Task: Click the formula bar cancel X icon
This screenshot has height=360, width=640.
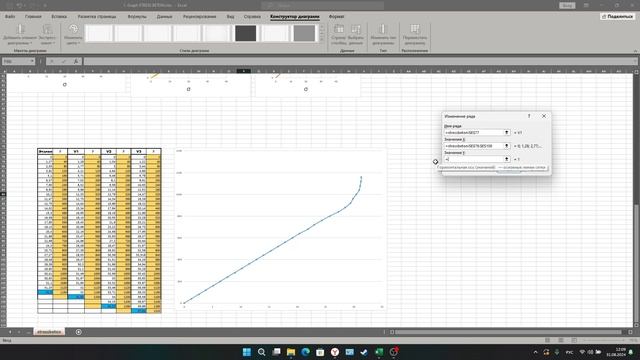Action: tap(51, 61)
